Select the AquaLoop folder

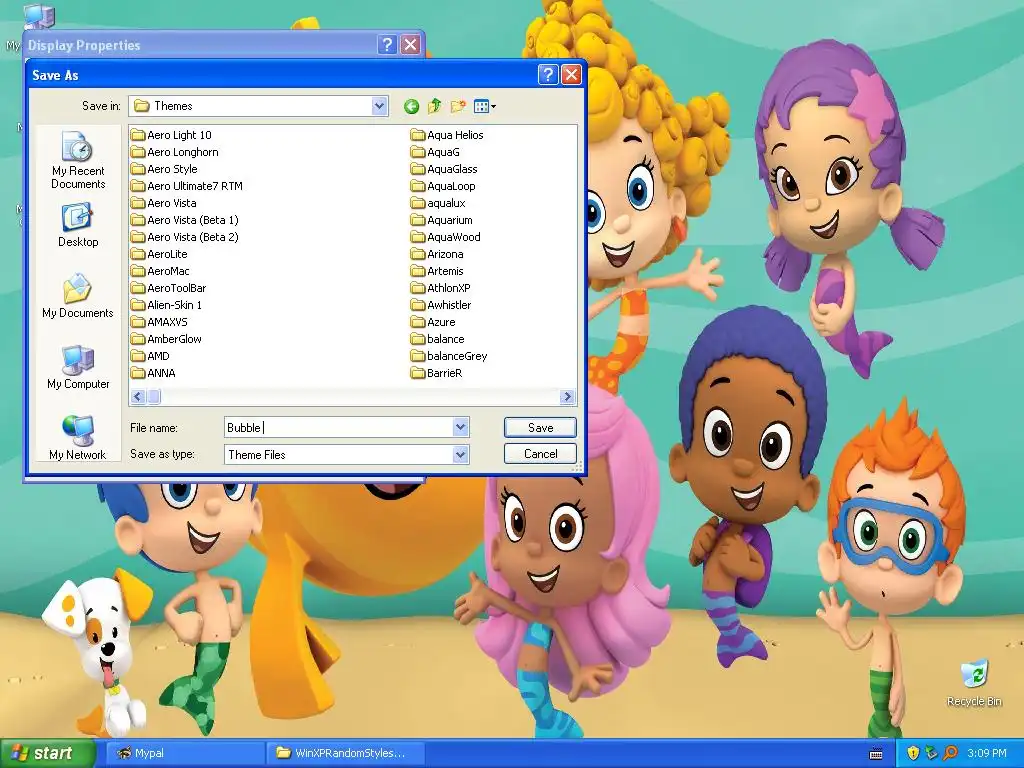click(443, 186)
